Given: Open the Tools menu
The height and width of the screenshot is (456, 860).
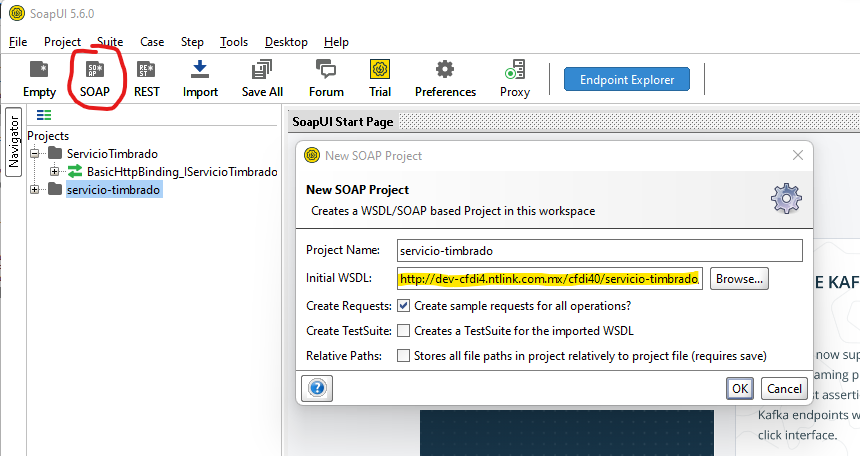Looking at the screenshot, I should tap(234, 42).
